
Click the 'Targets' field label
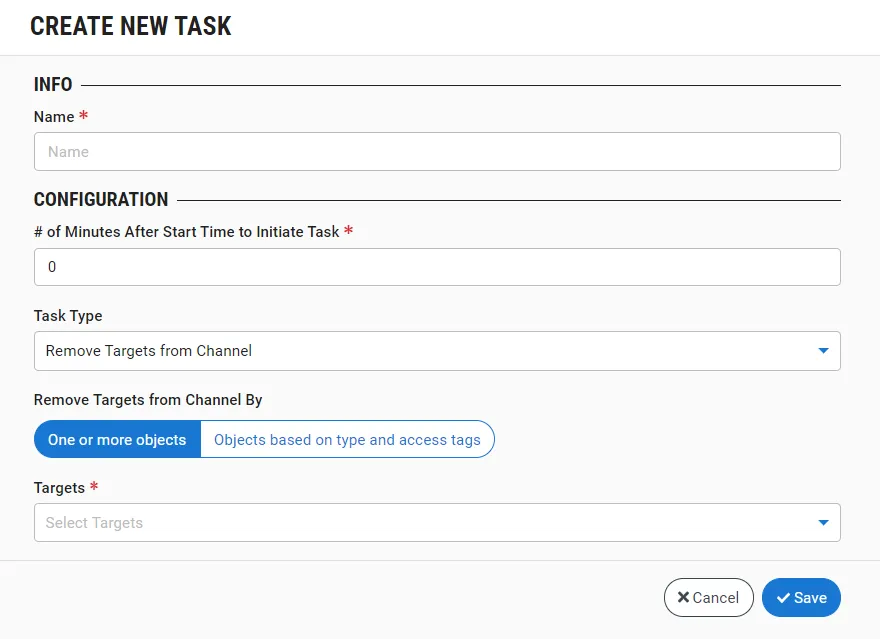tap(59, 488)
